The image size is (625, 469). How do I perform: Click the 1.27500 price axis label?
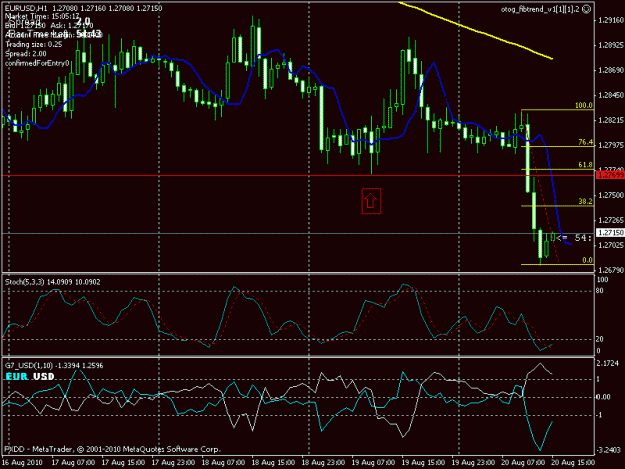pyautogui.click(x=611, y=195)
